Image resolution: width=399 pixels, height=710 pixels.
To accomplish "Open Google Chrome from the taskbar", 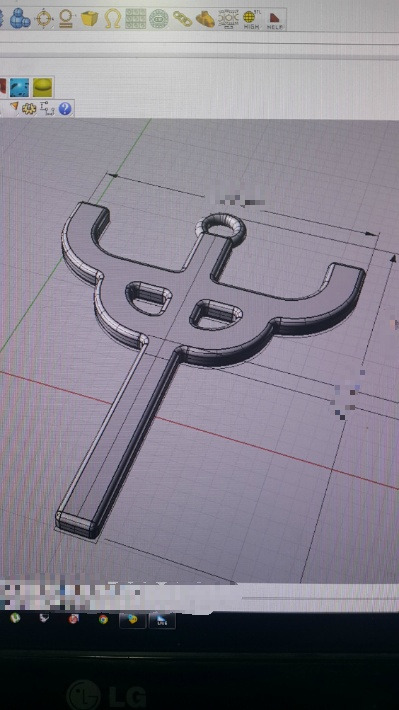I will [103, 619].
